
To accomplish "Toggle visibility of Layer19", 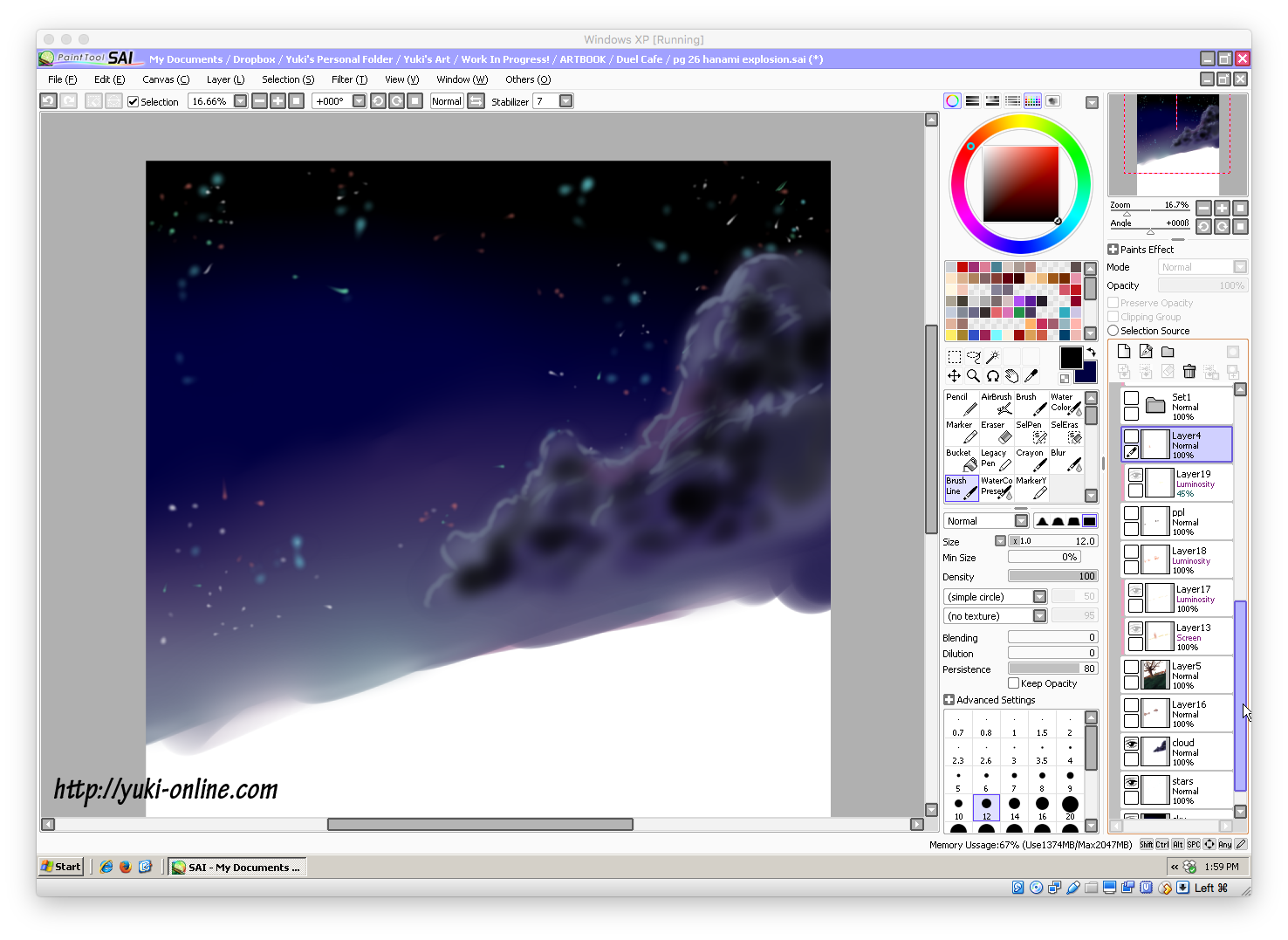I will (x=1135, y=475).
